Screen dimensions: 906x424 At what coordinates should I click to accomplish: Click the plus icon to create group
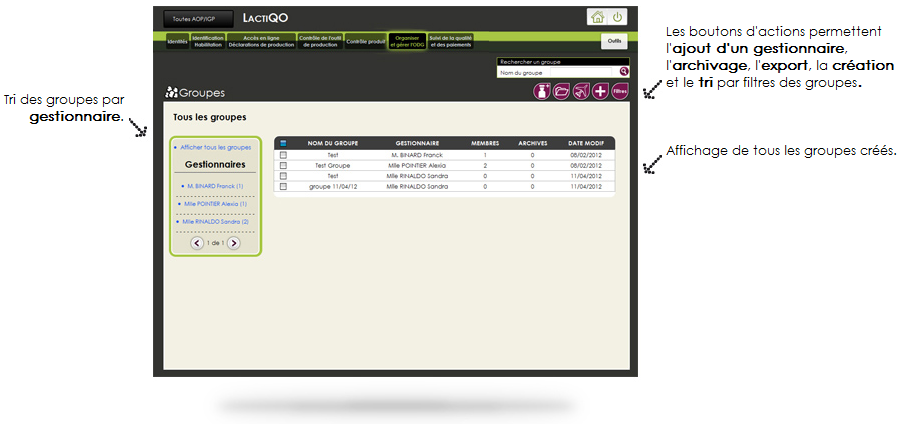[x=600, y=92]
